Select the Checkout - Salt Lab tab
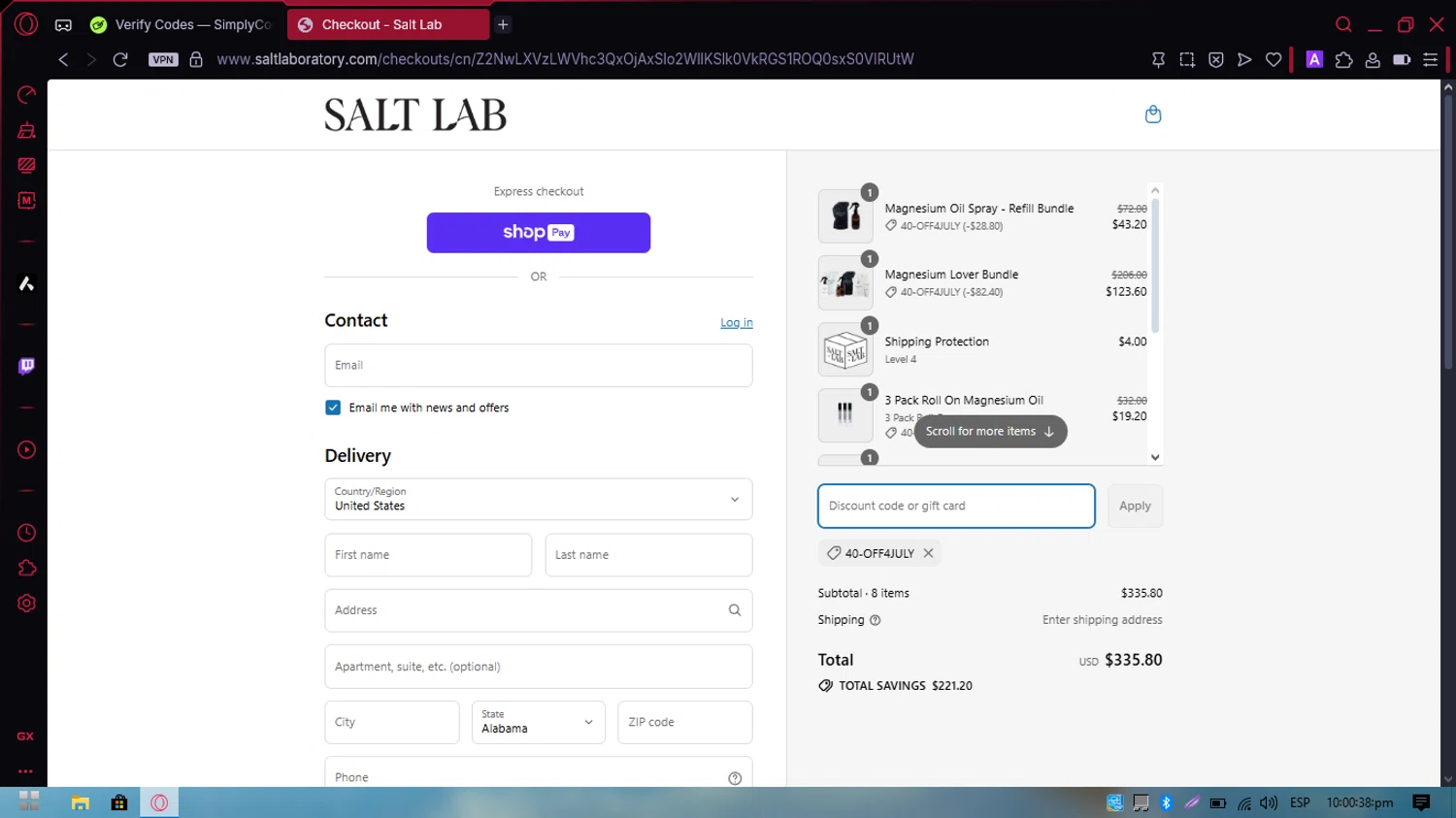The height and width of the screenshot is (818, 1456). [388, 24]
